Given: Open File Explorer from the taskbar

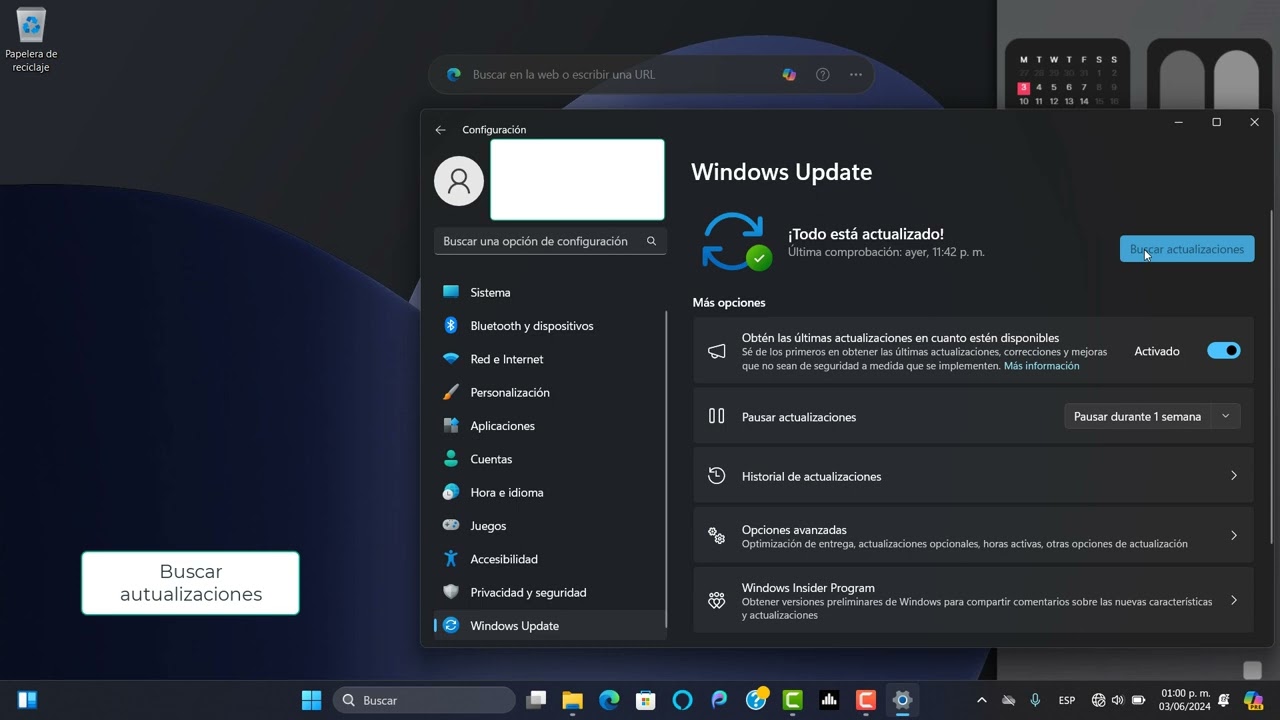Looking at the screenshot, I should 572,700.
